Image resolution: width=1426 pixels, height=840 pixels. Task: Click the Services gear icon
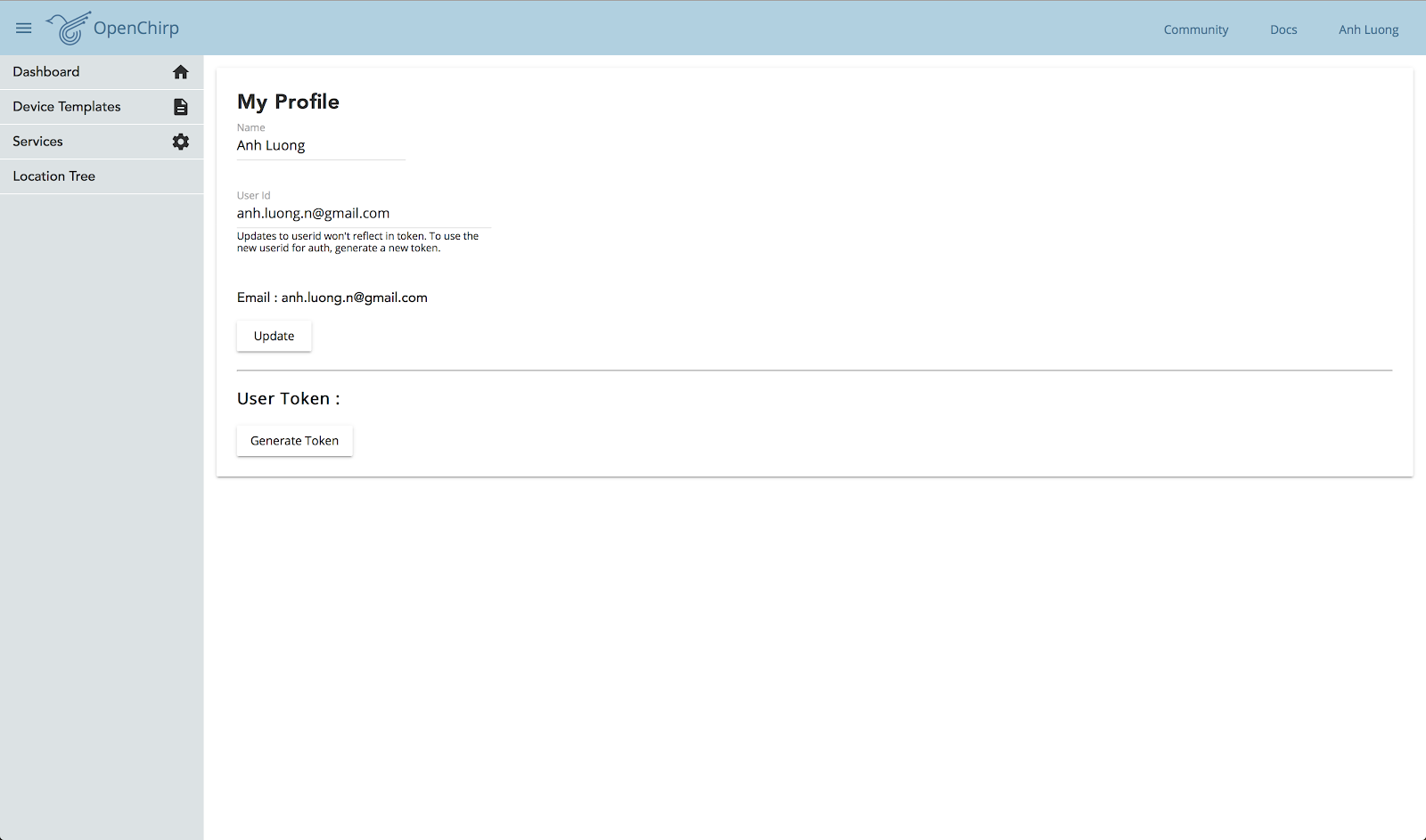(181, 142)
